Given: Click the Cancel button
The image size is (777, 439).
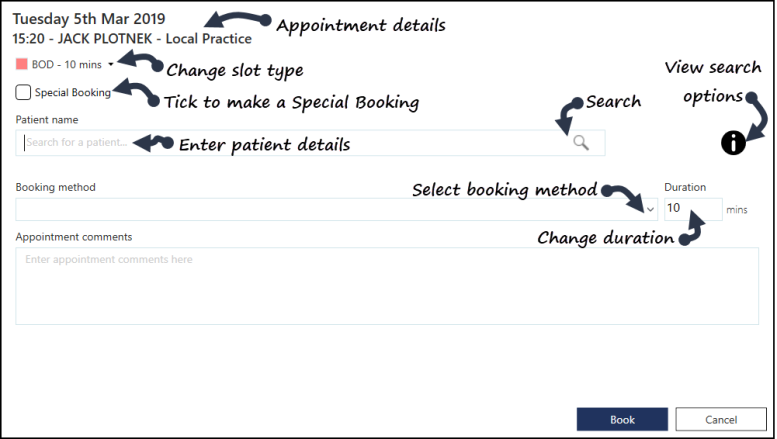Looking at the screenshot, I should point(721,420).
